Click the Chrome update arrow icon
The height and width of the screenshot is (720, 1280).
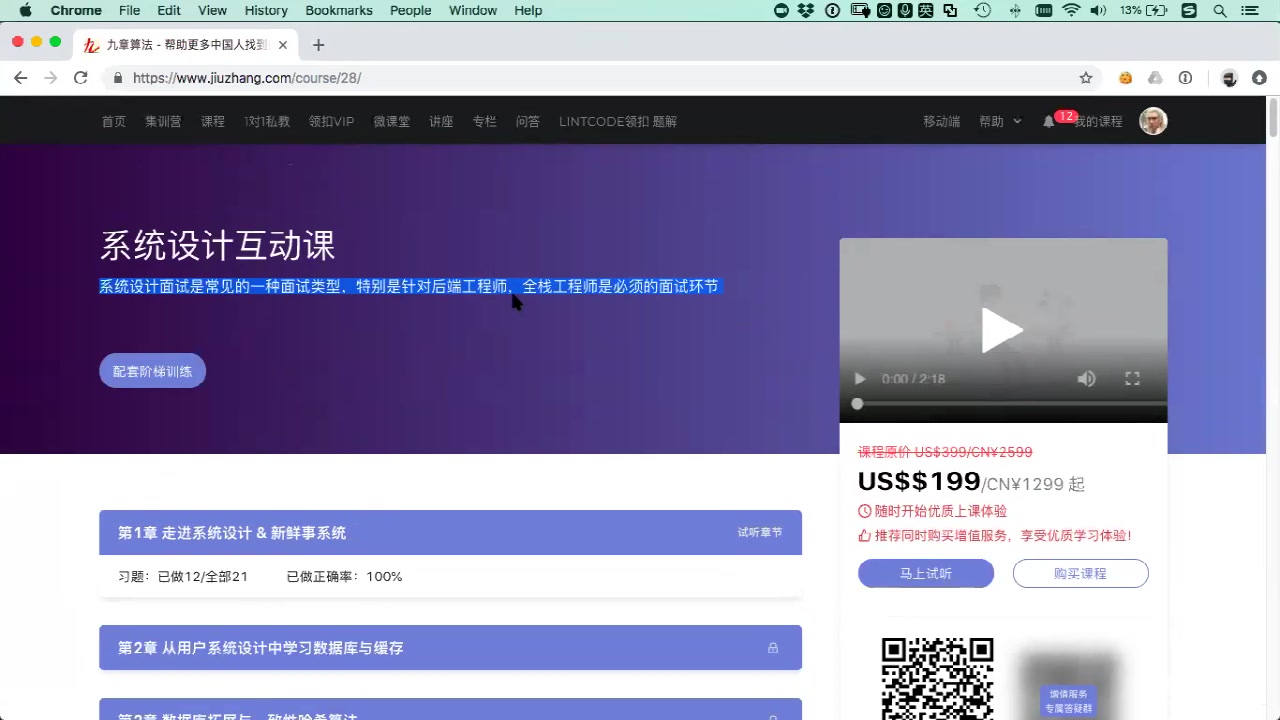pos(1259,78)
